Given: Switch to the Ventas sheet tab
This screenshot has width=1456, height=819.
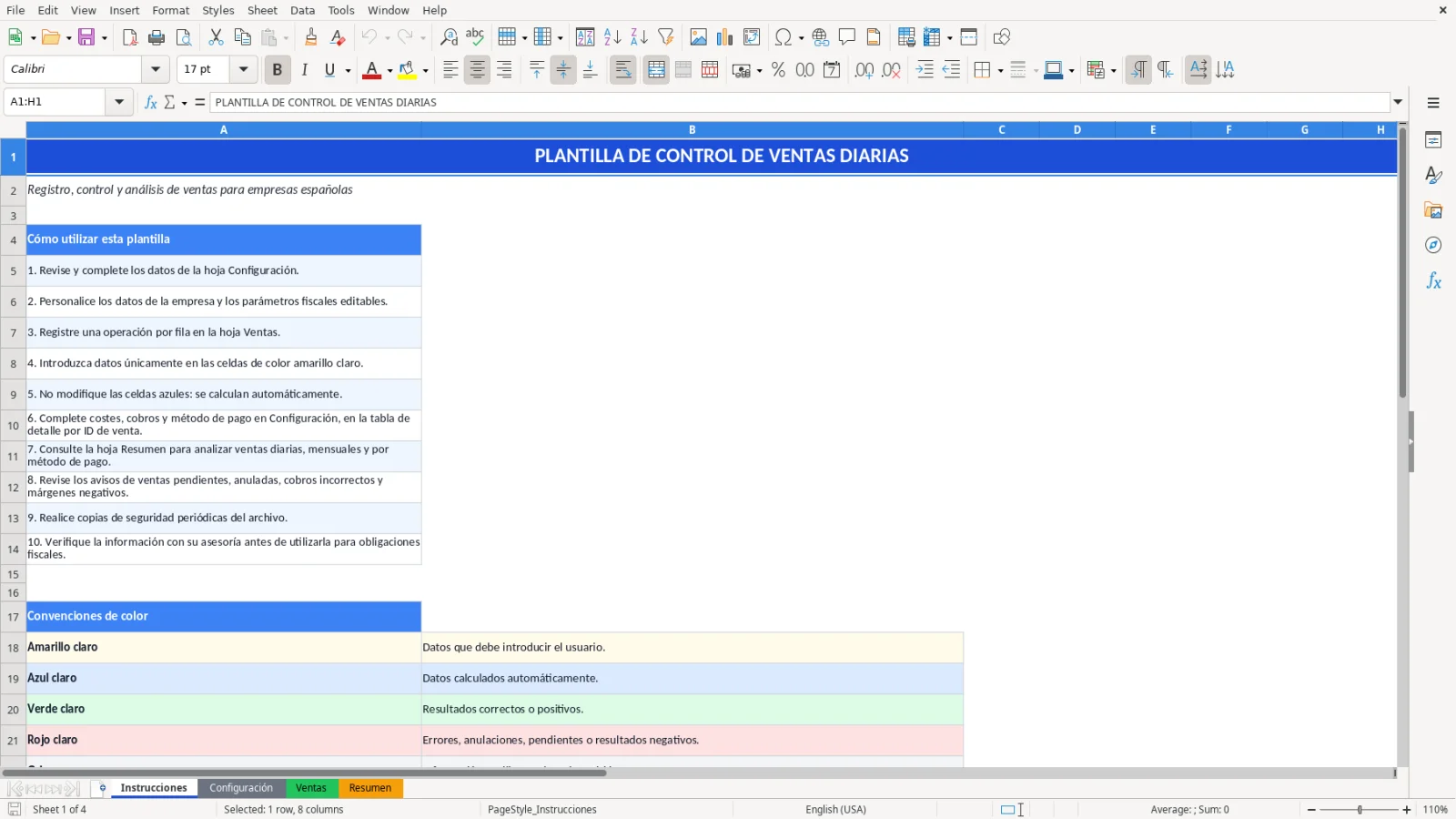Looking at the screenshot, I should click(311, 788).
